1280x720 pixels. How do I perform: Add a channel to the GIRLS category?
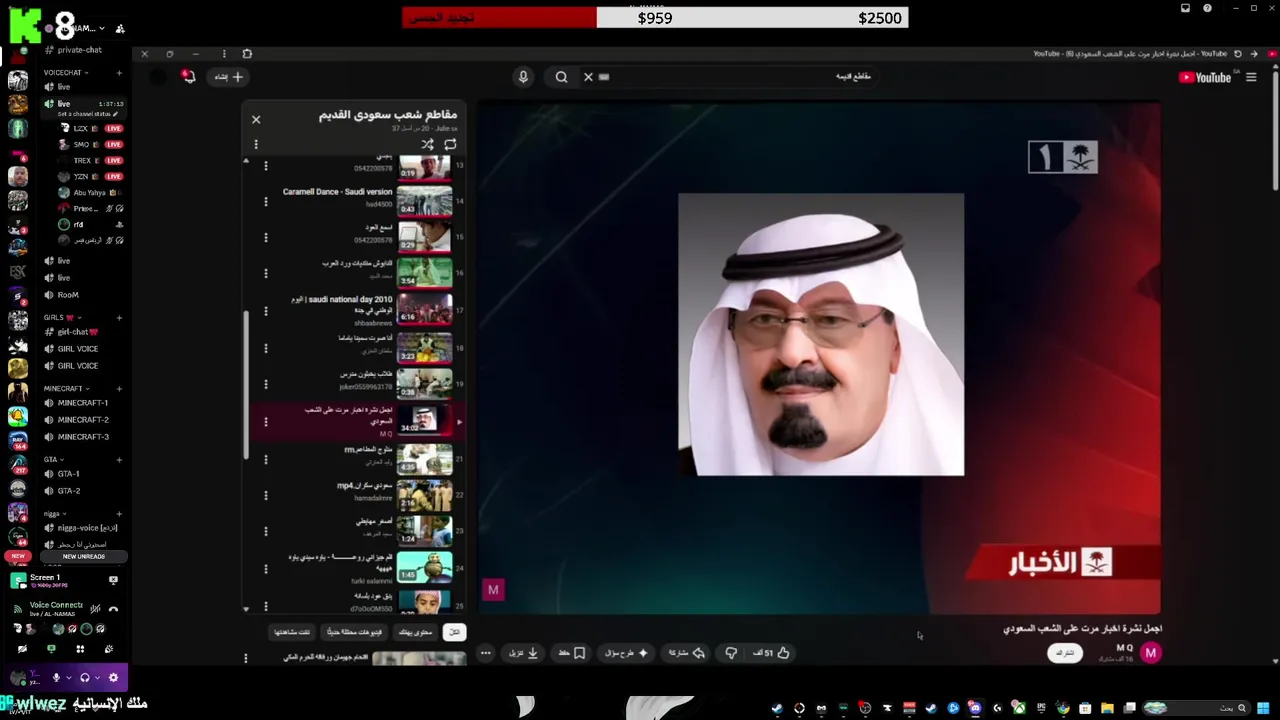pos(119,318)
